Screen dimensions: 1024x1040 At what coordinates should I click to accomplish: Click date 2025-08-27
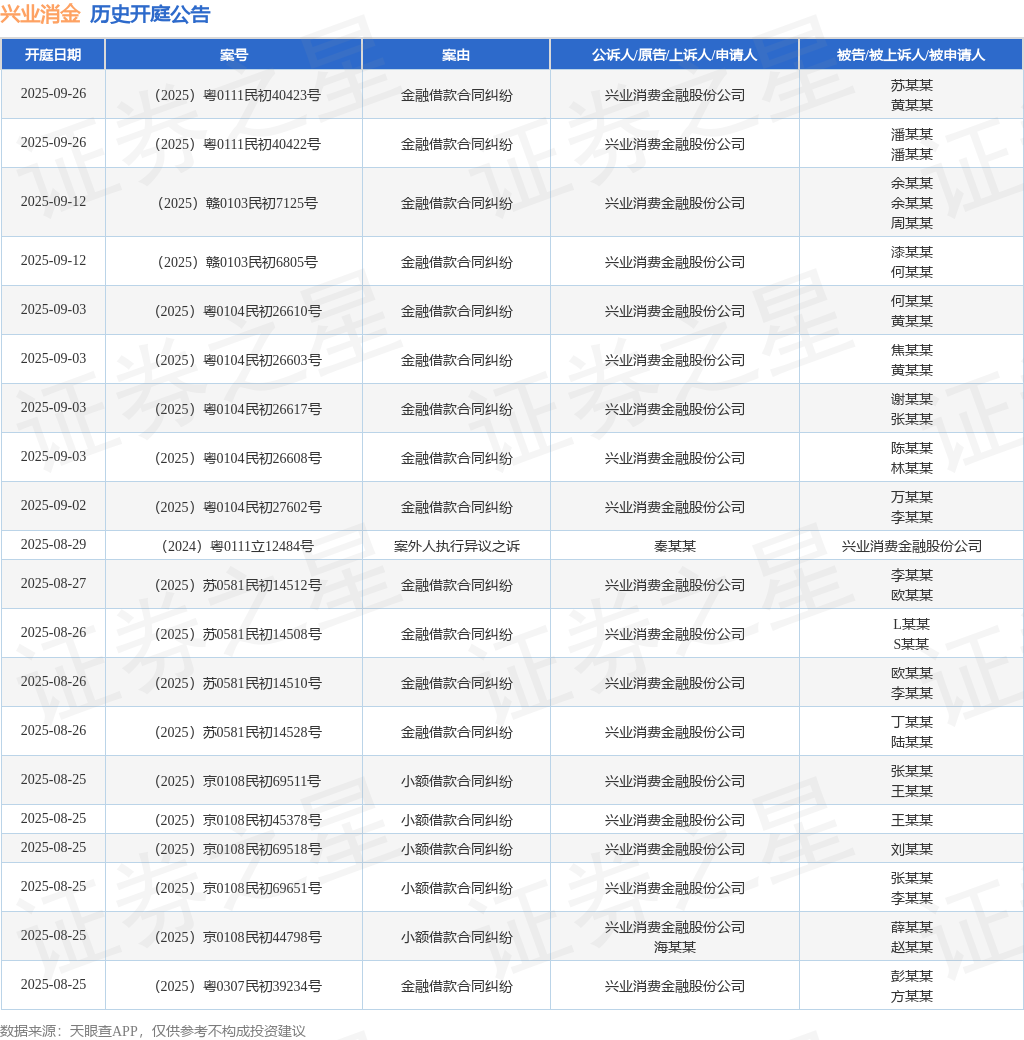[53, 584]
